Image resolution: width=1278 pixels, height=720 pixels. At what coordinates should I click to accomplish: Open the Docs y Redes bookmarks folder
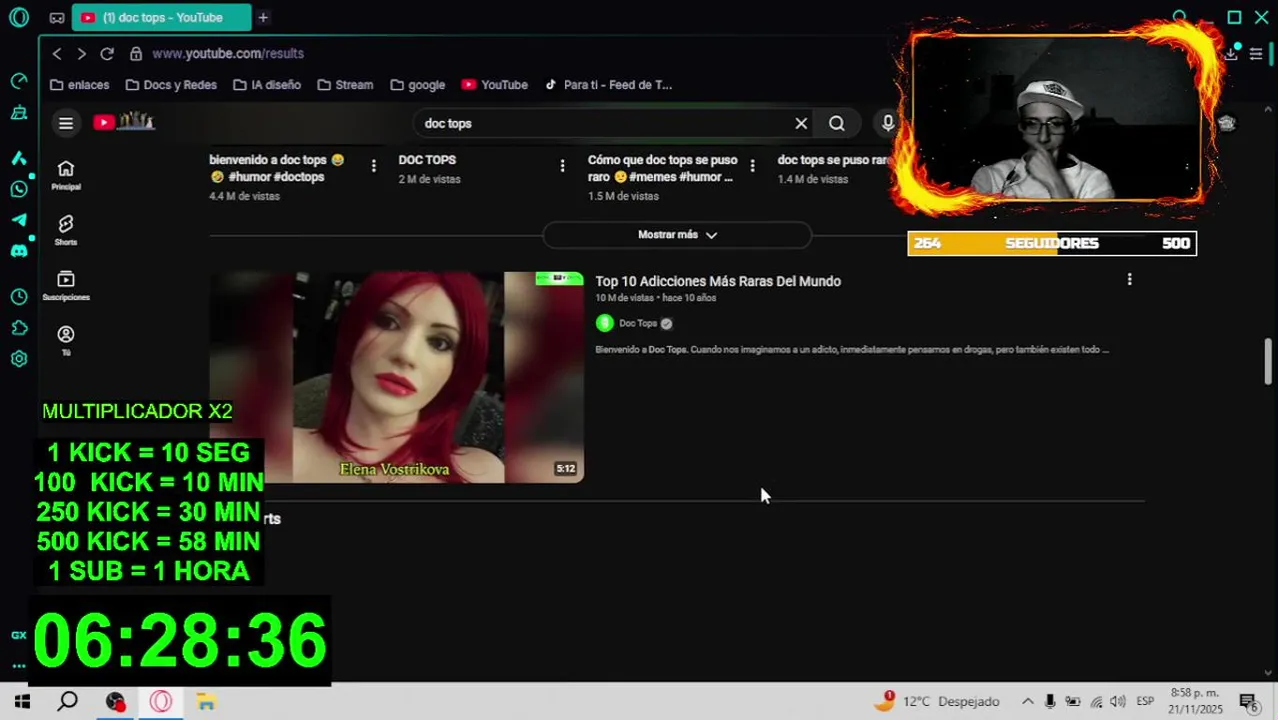coord(171,85)
